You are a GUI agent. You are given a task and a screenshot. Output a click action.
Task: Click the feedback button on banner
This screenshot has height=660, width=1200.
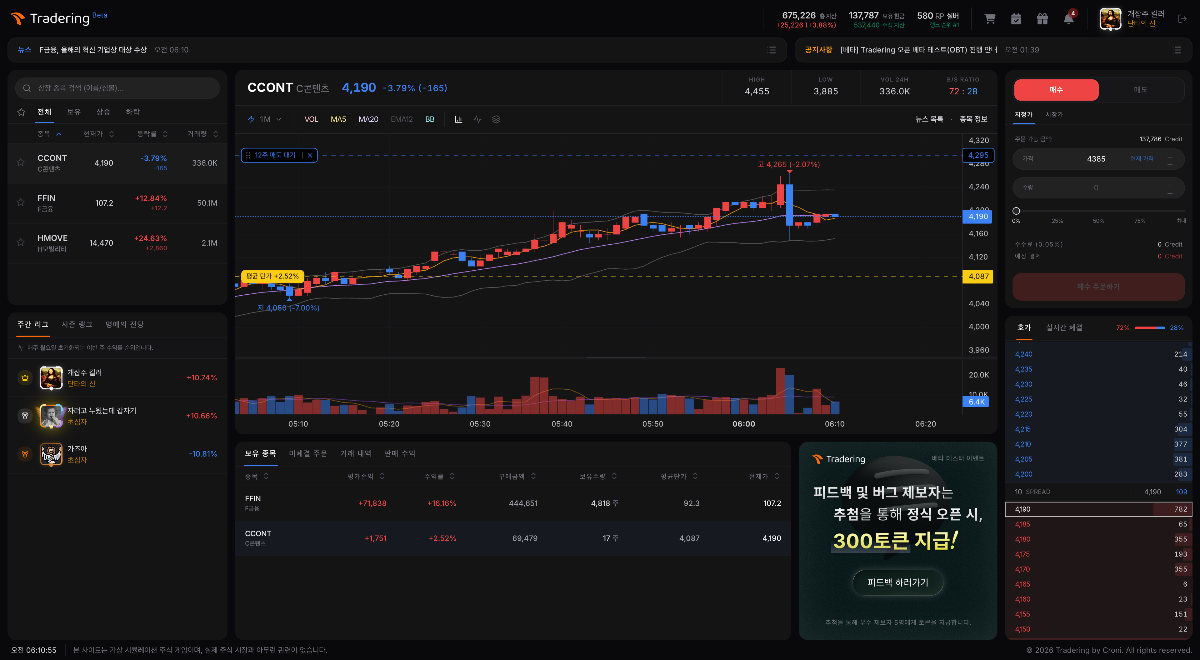[x=898, y=582]
